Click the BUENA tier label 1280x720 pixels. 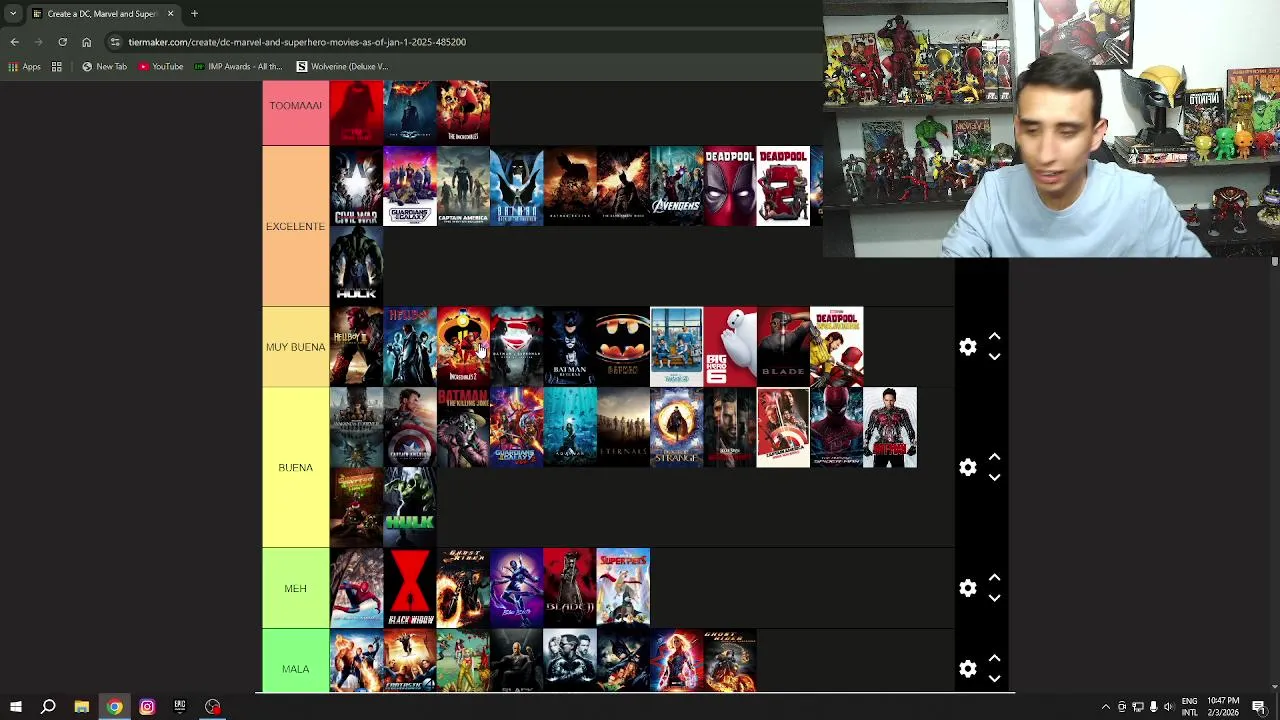(x=295, y=468)
